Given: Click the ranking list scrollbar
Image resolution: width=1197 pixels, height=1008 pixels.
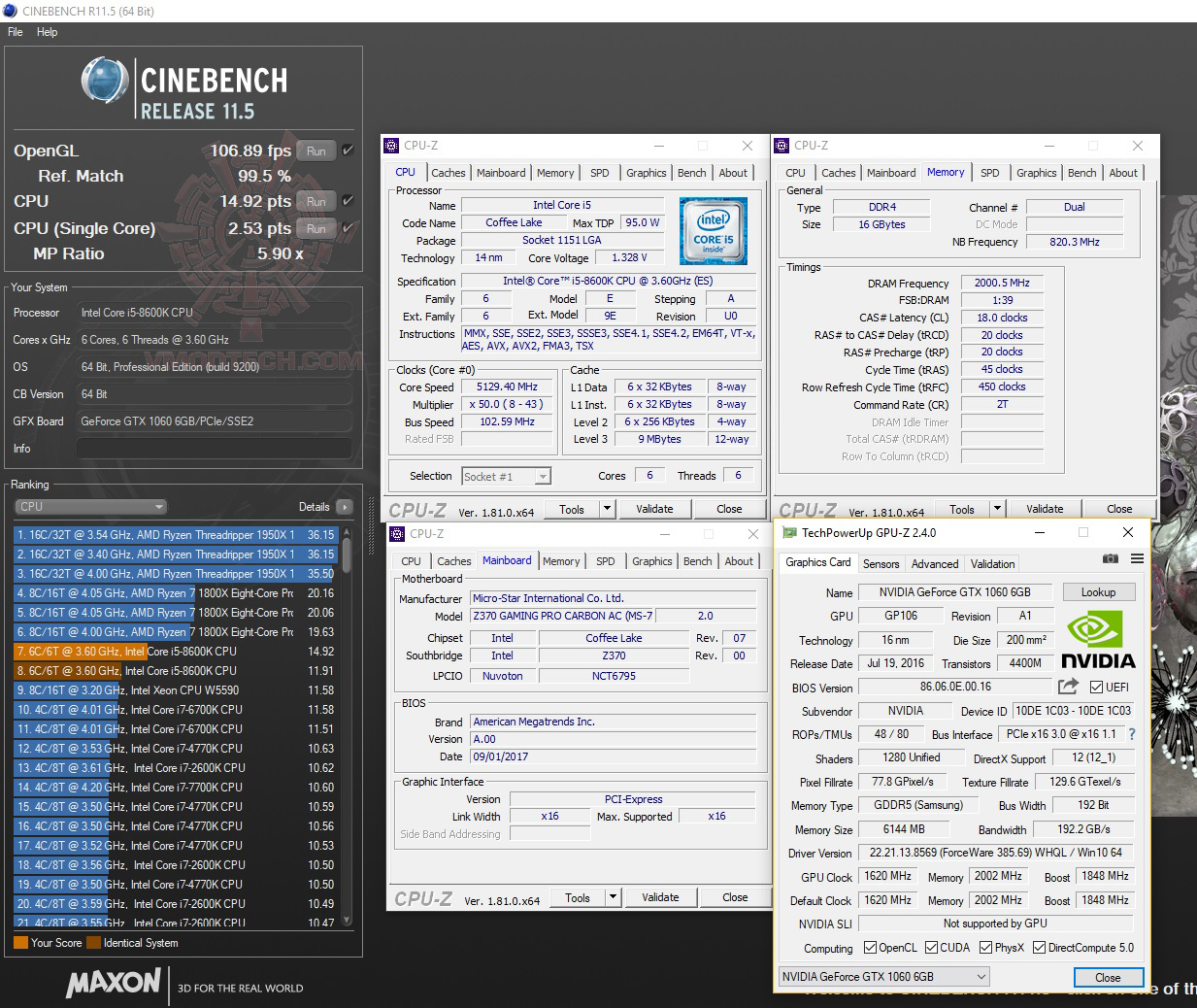Looking at the screenshot, I should pyautogui.click(x=347, y=724).
